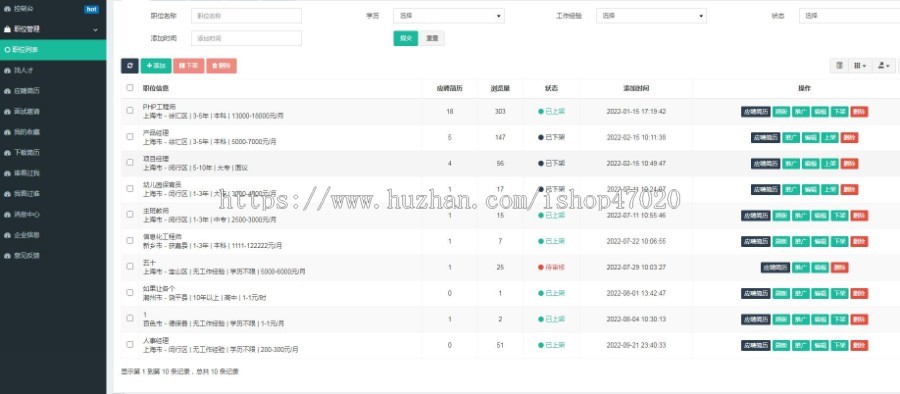Click the dark refresh icon button
This screenshot has width=900, height=394.
click(x=130, y=66)
